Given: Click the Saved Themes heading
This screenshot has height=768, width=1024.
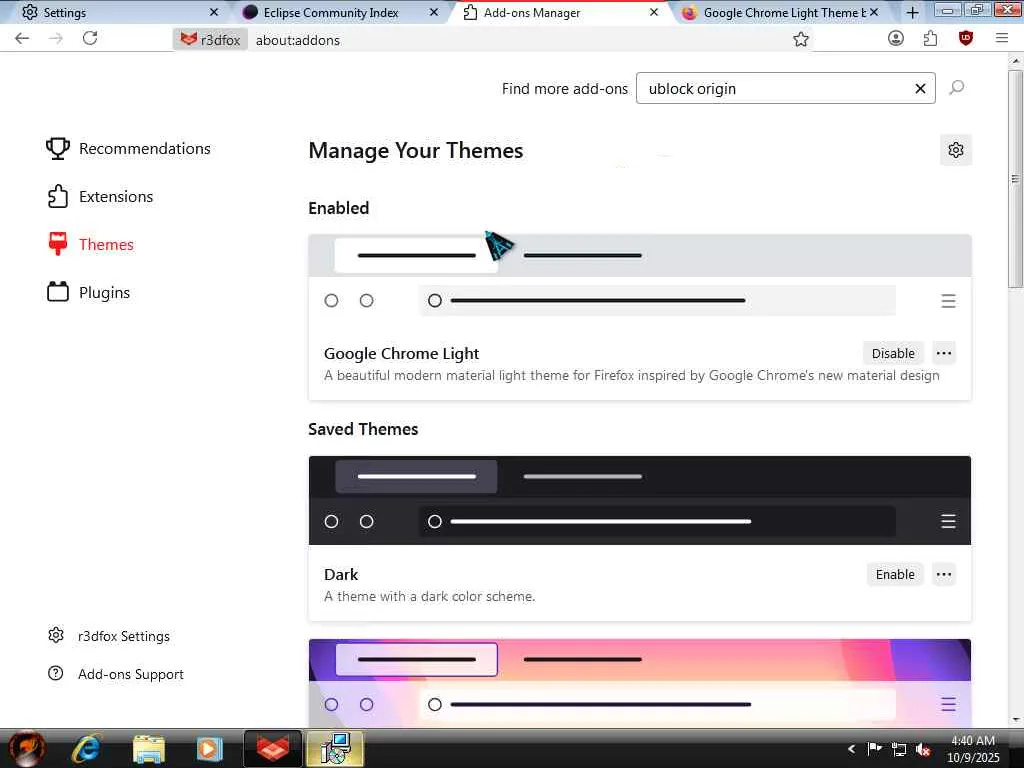Looking at the screenshot, I should click(x=363, y=429).
